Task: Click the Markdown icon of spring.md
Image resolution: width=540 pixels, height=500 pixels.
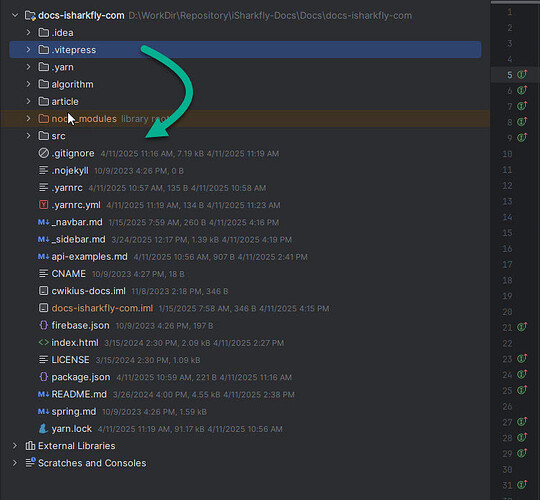Action: tap(43, 412)
